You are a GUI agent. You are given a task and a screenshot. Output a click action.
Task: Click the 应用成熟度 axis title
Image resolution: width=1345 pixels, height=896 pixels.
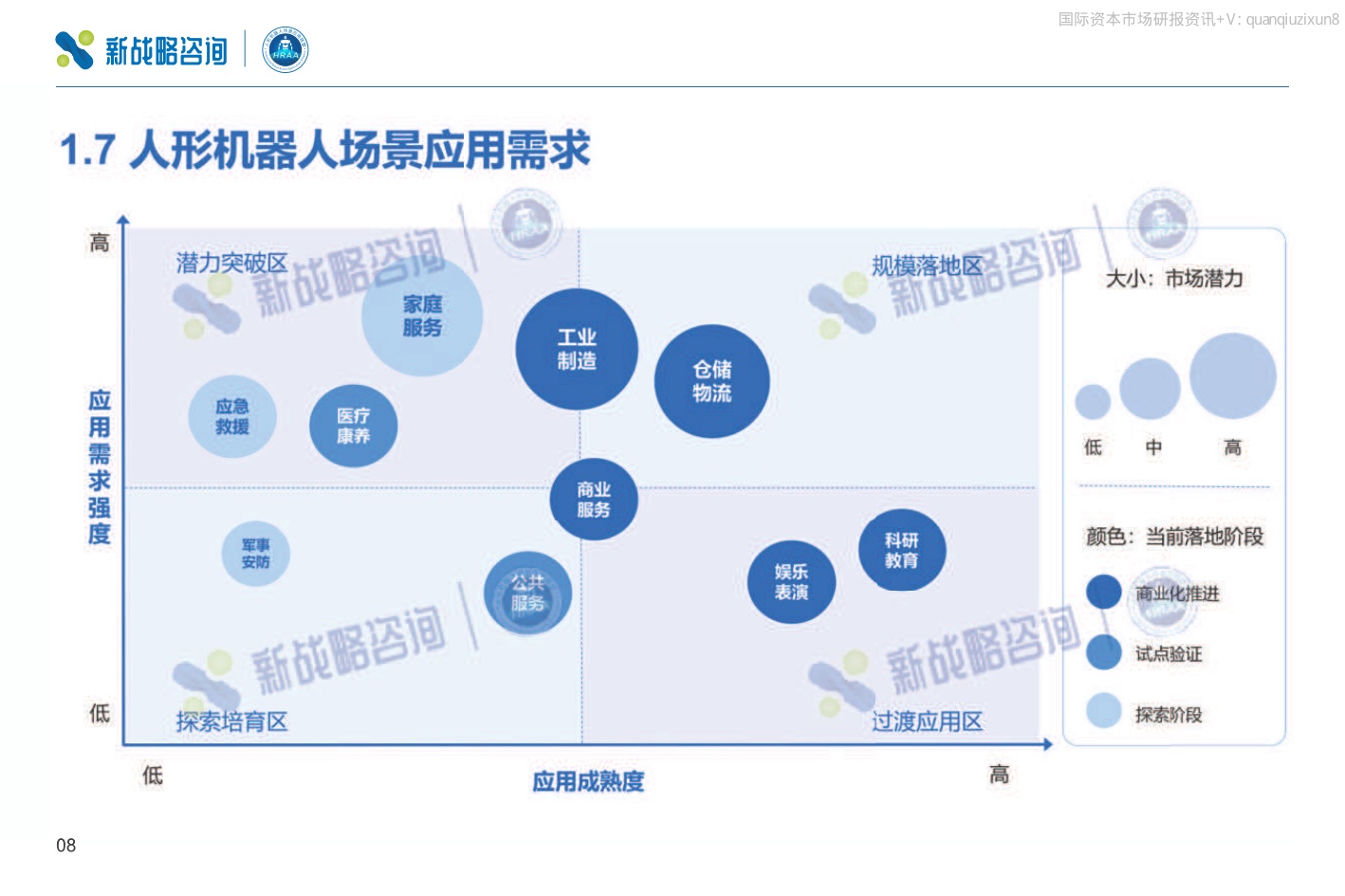[x=588, y=782]
